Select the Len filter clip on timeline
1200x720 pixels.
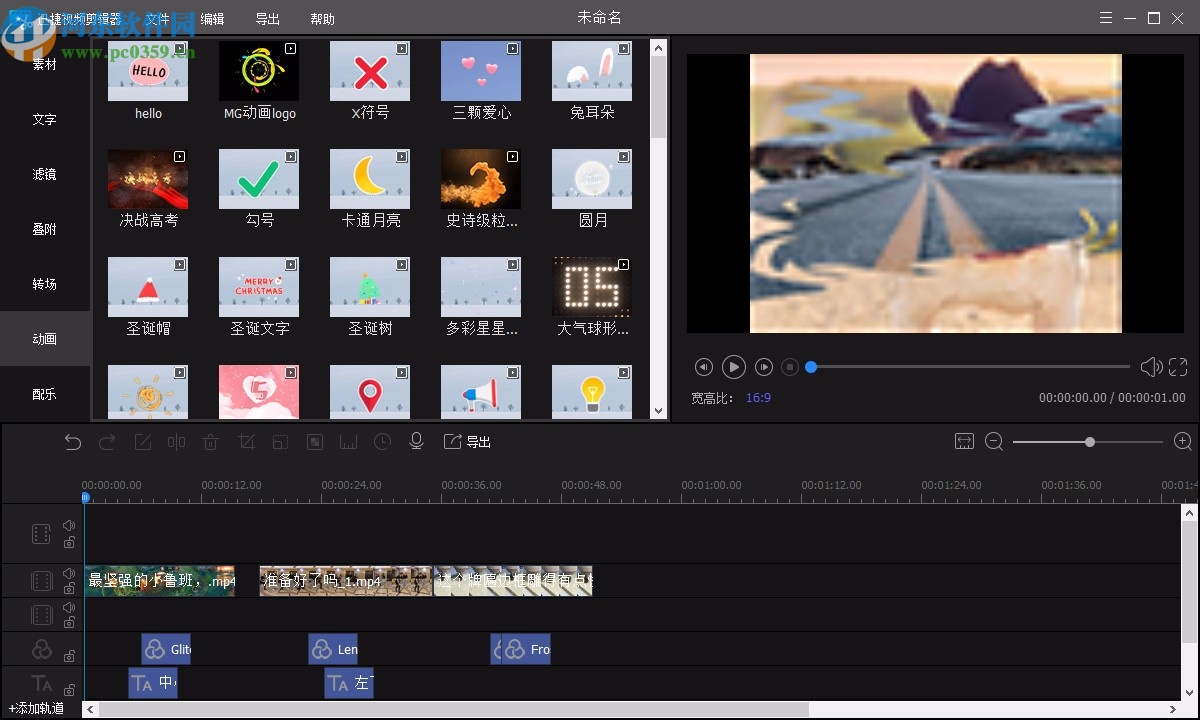click(333, 649)
